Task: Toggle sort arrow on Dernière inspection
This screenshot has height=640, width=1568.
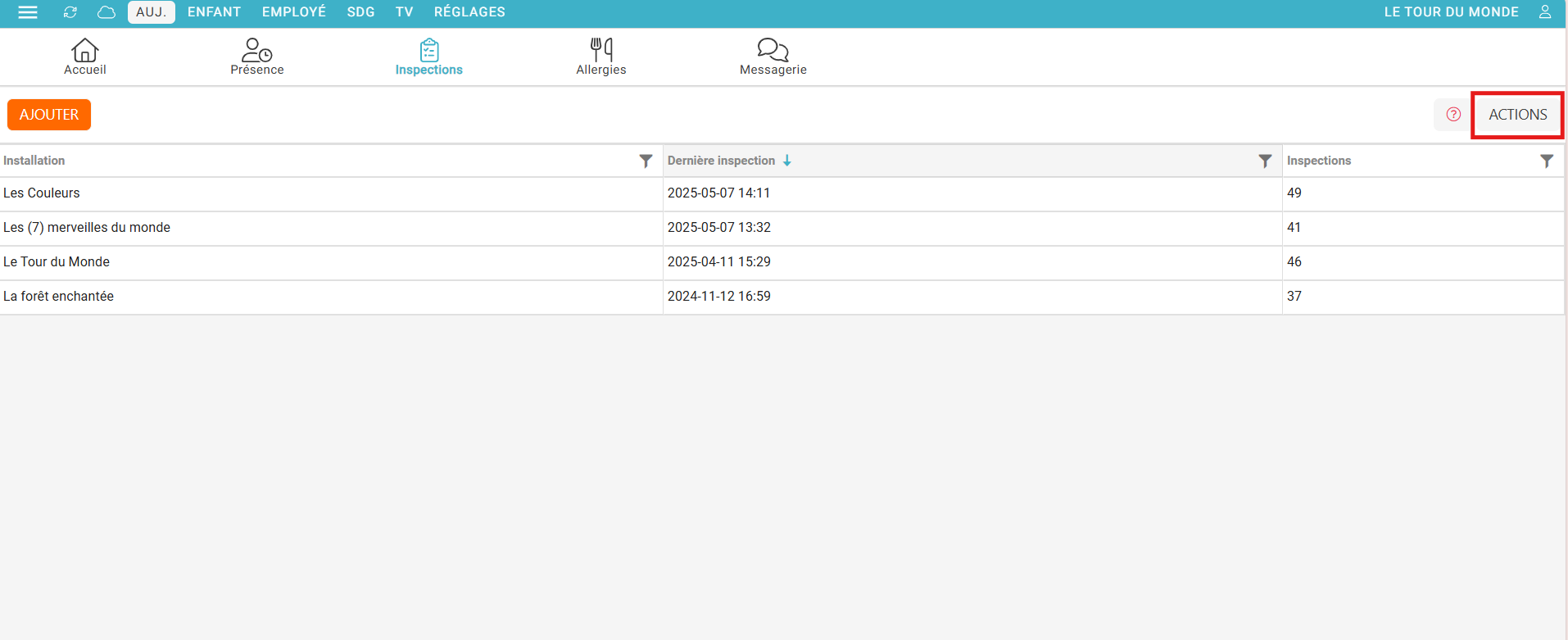Action: pos(787,161)
